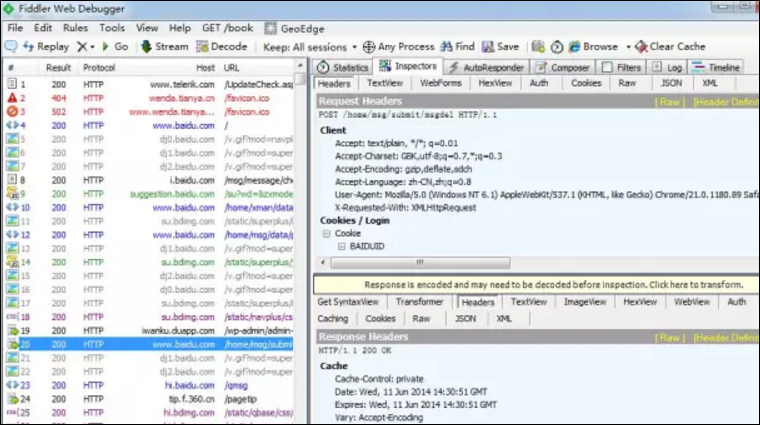Select session 4 www.baidu.com row icon
This screenshot has height=425, width=760.
tap(12, 126)
